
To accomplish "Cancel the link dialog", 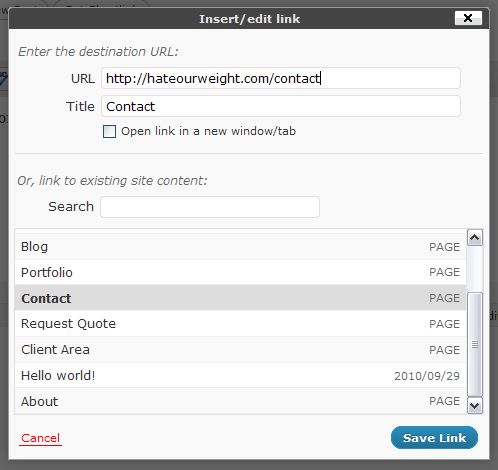I will coord(40,438).
